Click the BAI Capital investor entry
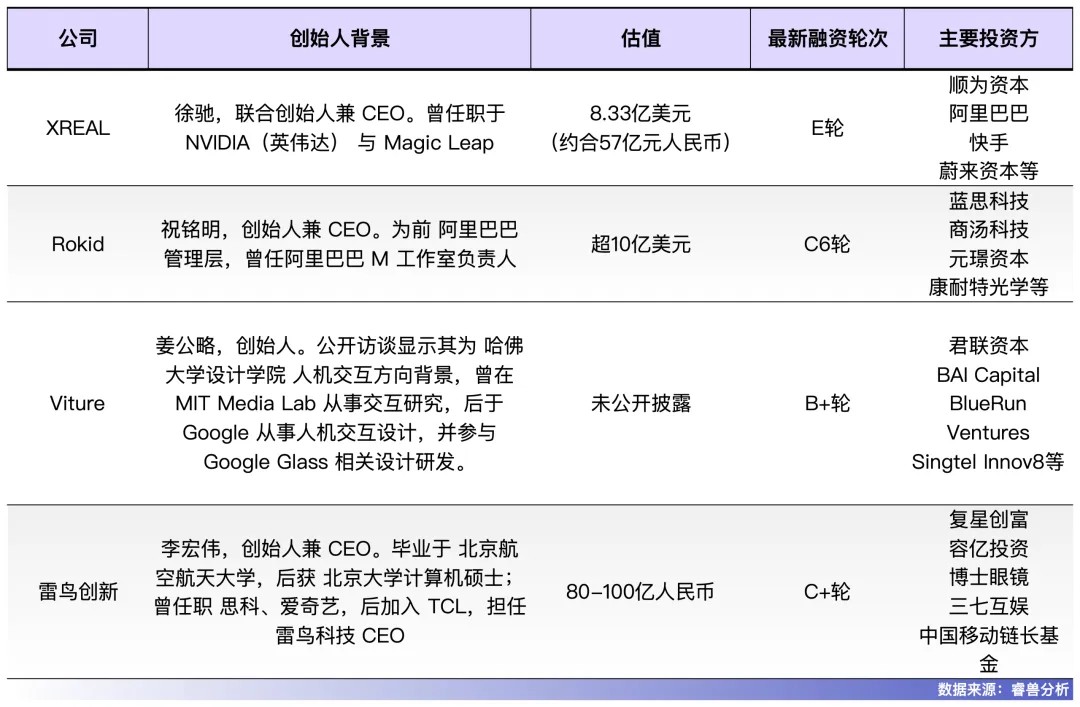Image resolution: width=1080 pixels, height=707 pixels. tap(988, 375)
